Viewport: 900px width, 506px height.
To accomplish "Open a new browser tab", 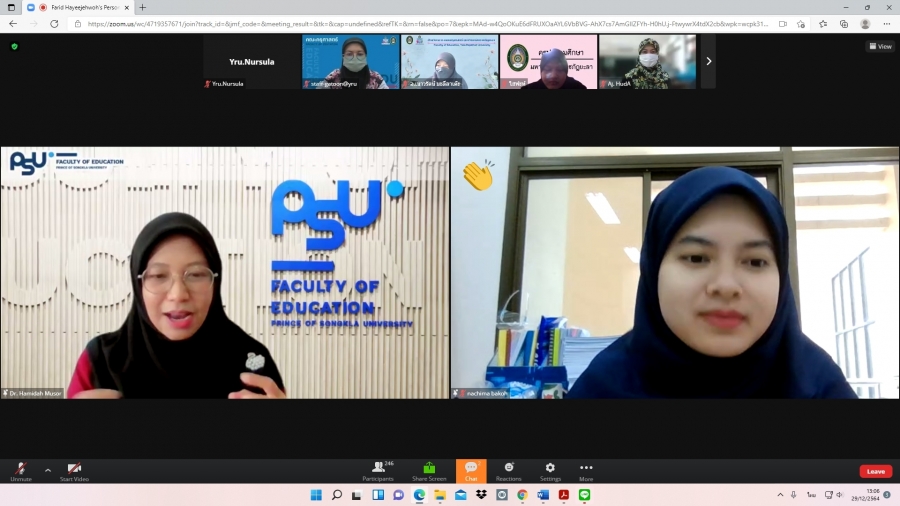I will [x=142, y=7].
